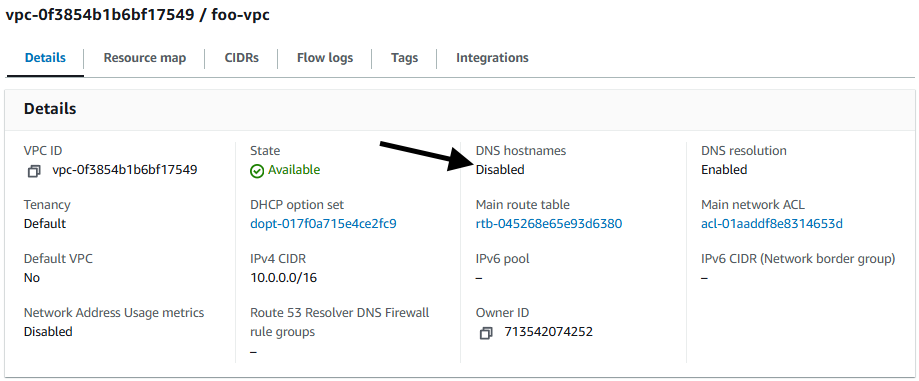
Task: Click the Owner ID number 713542074252
Action: point(549,332)
